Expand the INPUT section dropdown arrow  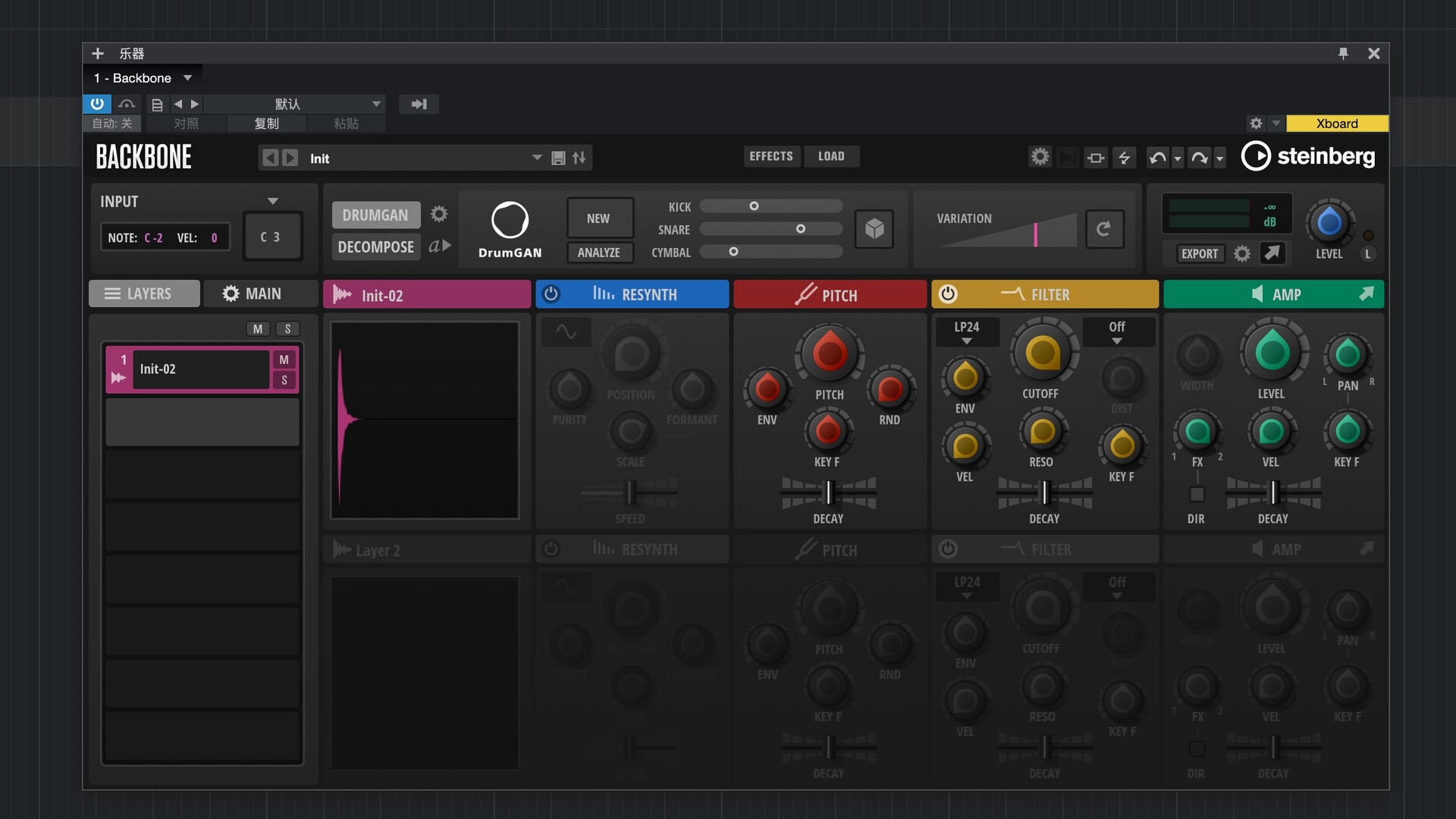click(273, 201)
